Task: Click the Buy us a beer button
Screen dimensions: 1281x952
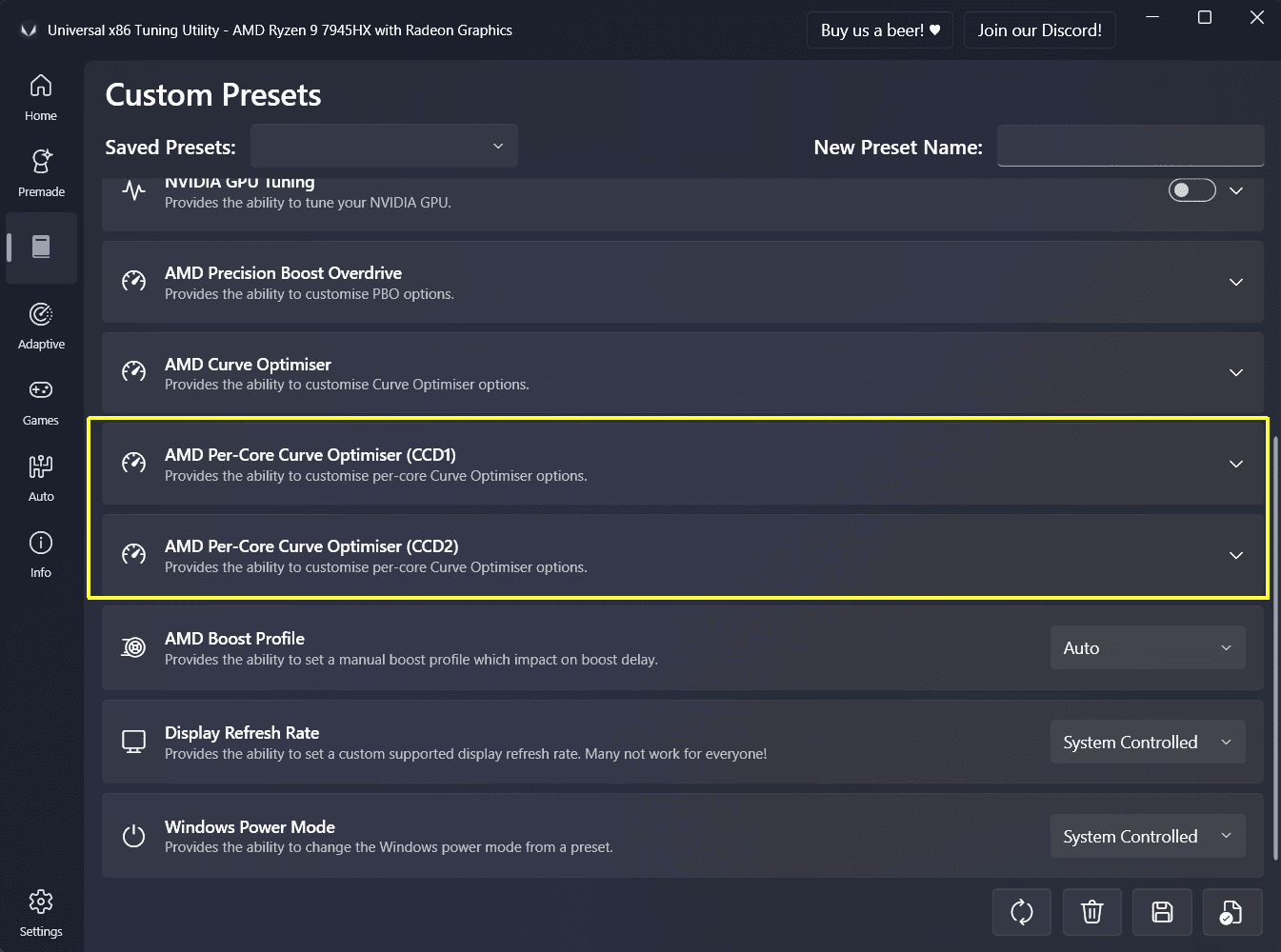Action: pos(880,30)
